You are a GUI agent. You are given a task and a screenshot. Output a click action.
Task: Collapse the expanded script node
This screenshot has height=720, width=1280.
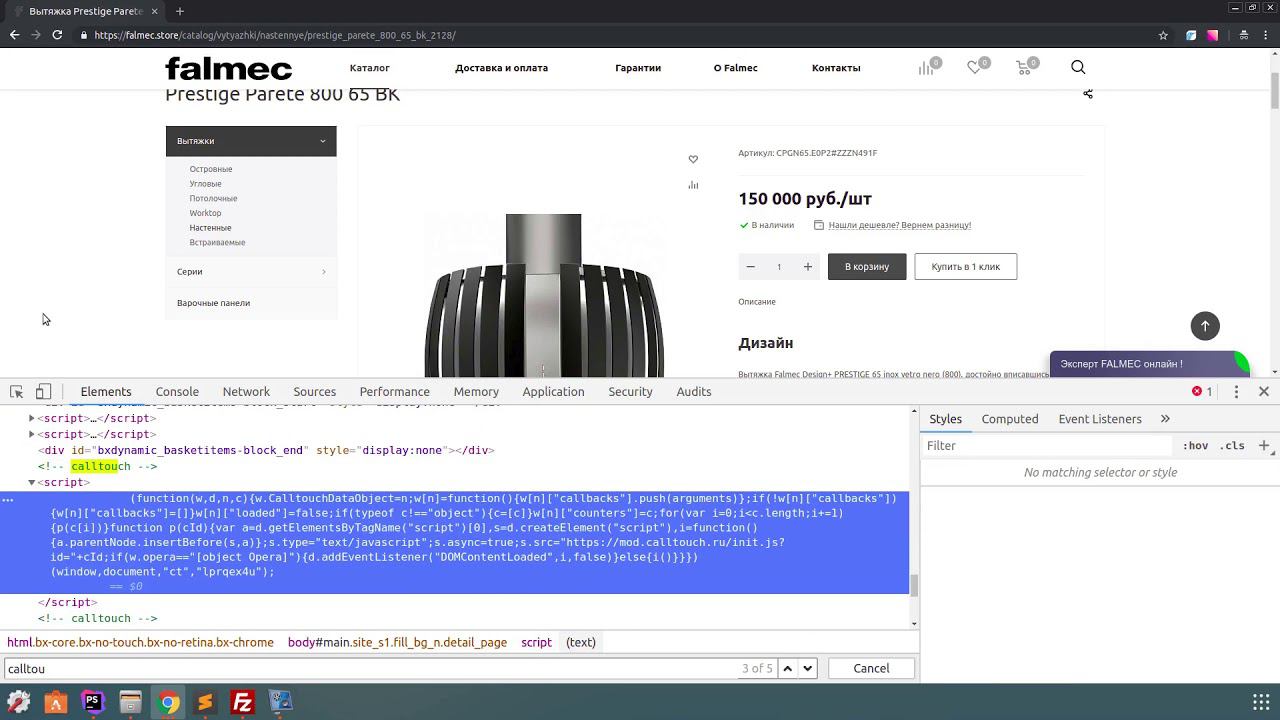pos(32,482)
